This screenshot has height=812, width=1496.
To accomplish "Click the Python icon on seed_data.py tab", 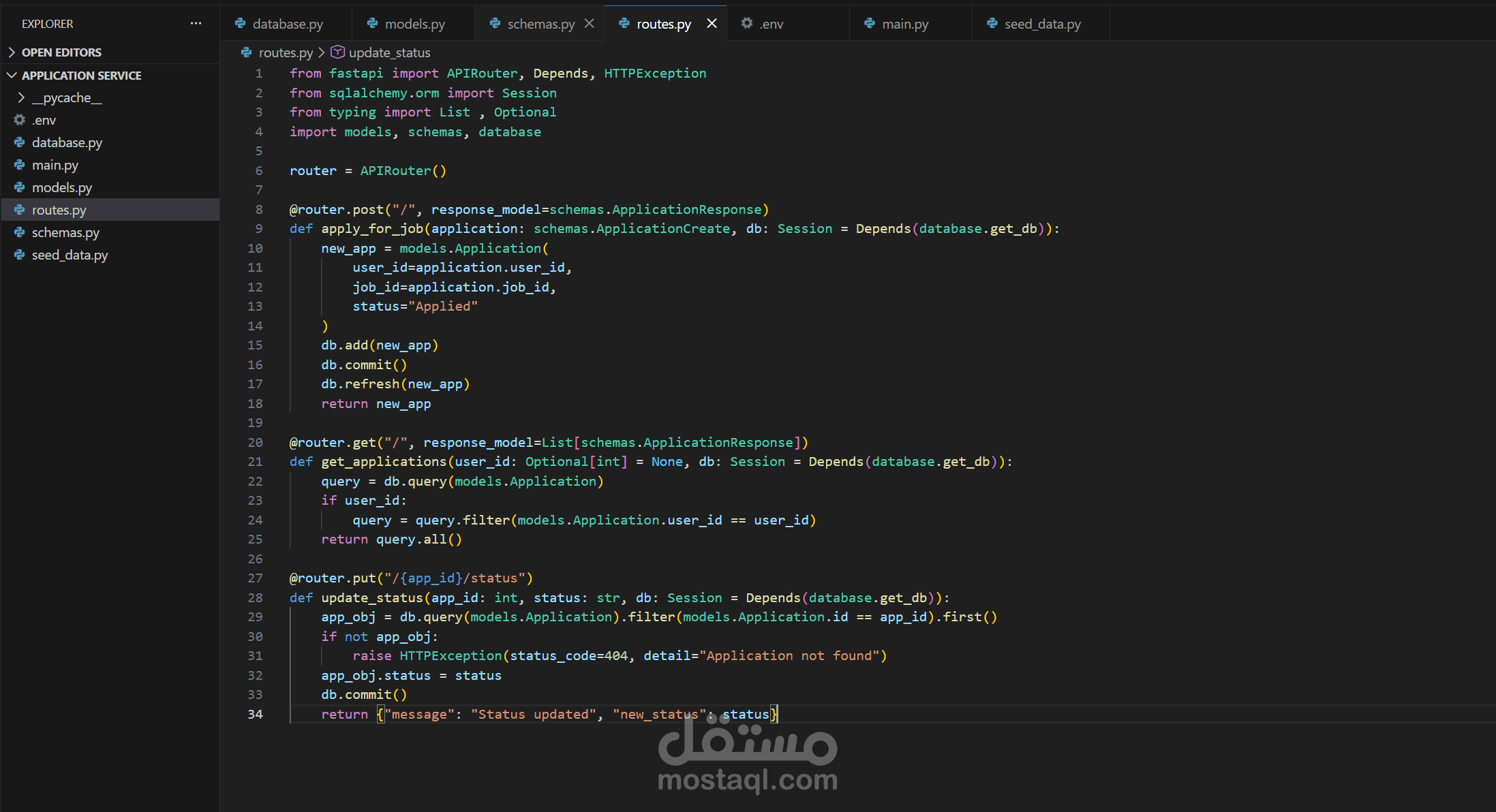I will 992,23.
